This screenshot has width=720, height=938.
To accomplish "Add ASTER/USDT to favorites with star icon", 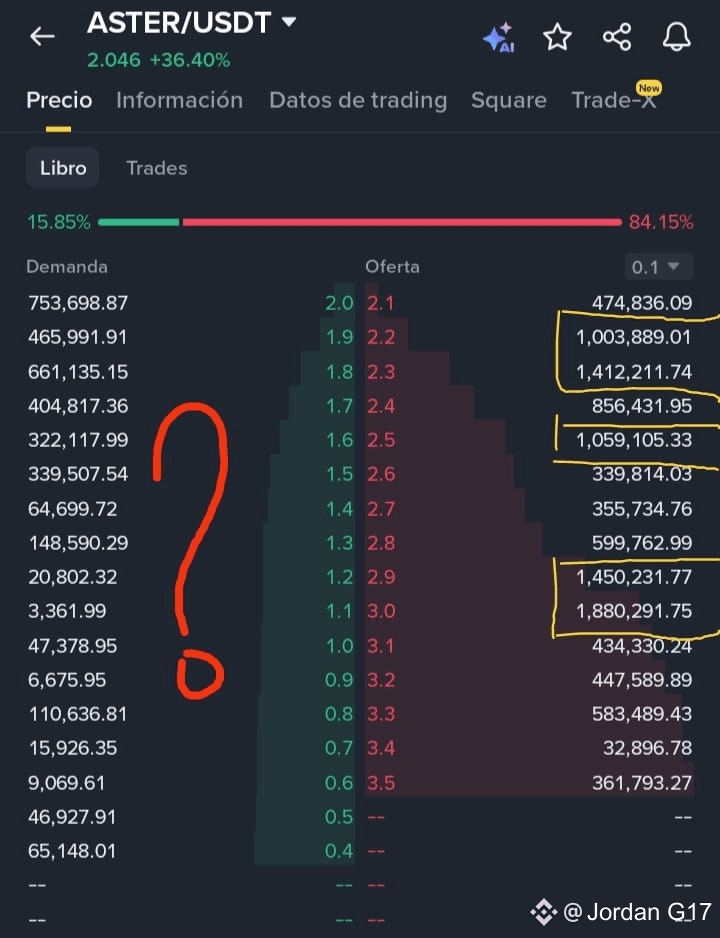I will click(557, 37).
